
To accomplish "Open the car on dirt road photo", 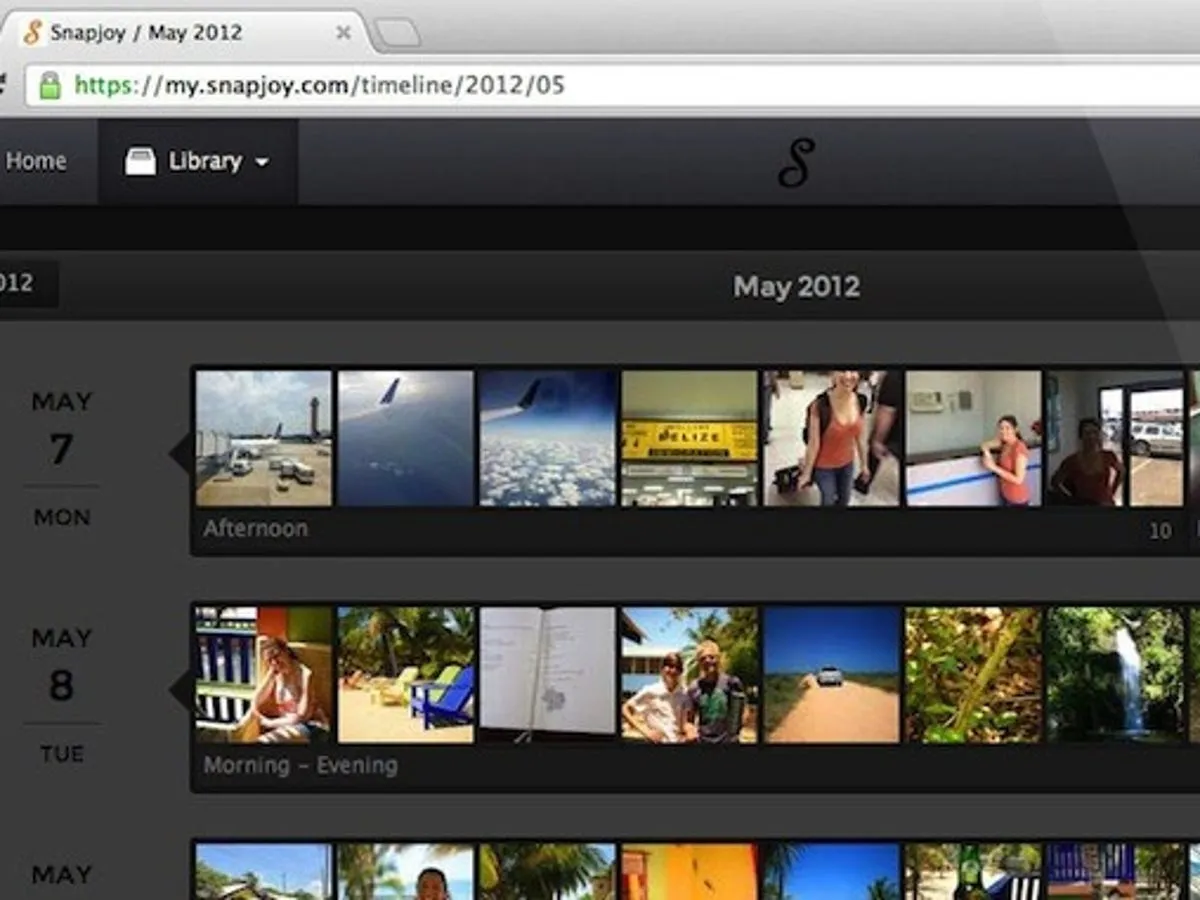I will pyautogui.click(x=832, y=675).
